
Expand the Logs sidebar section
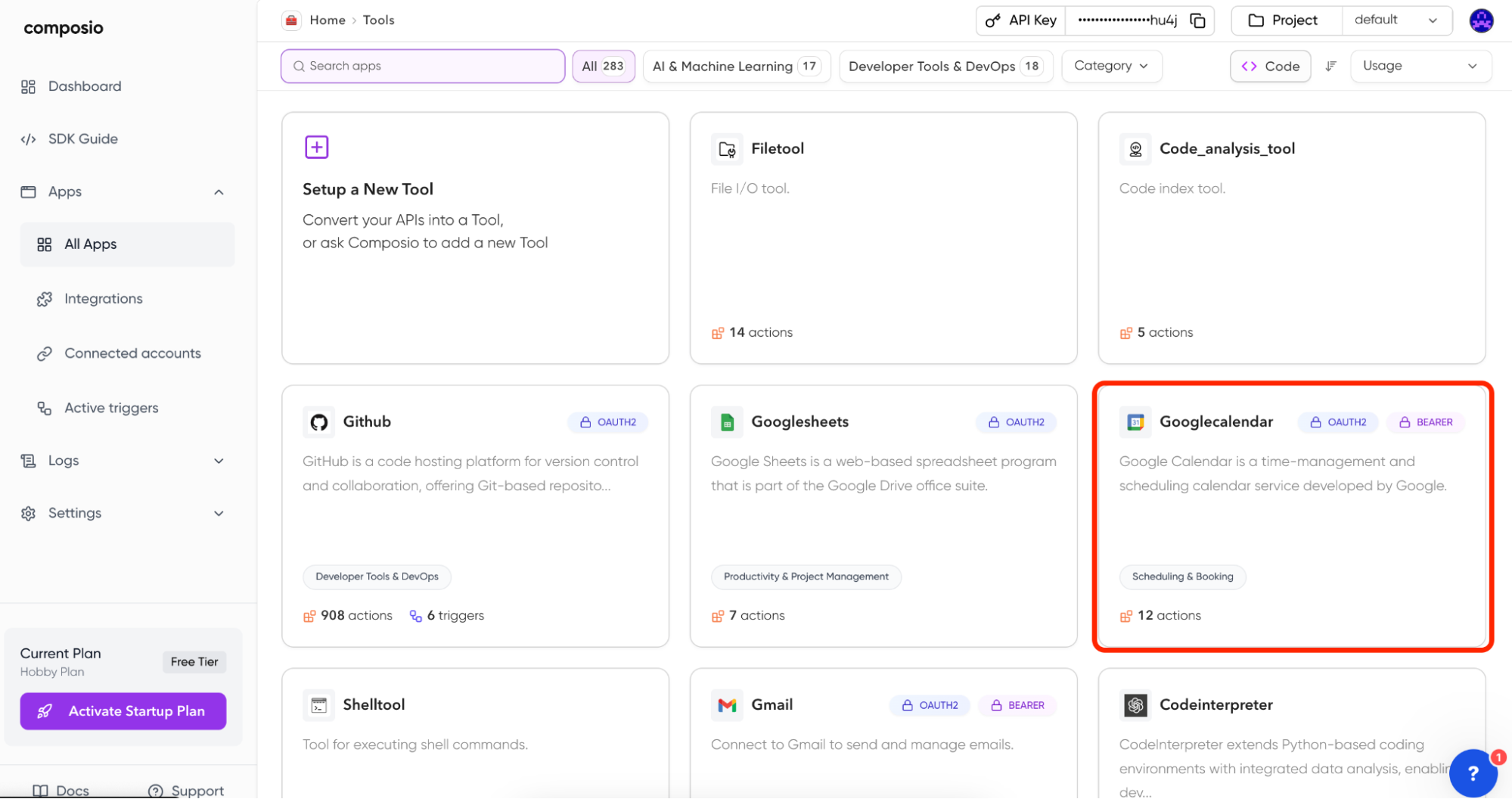[x=123, y=460]
